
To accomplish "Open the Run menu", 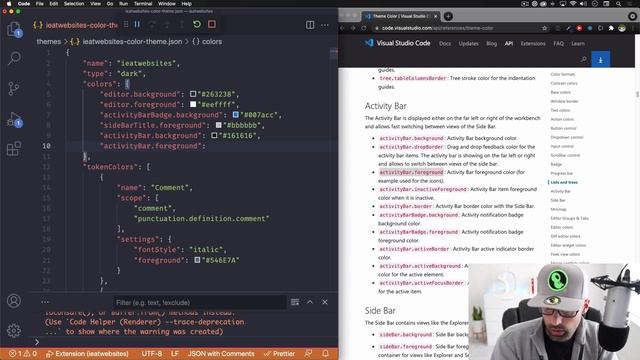I will (123, 4).
